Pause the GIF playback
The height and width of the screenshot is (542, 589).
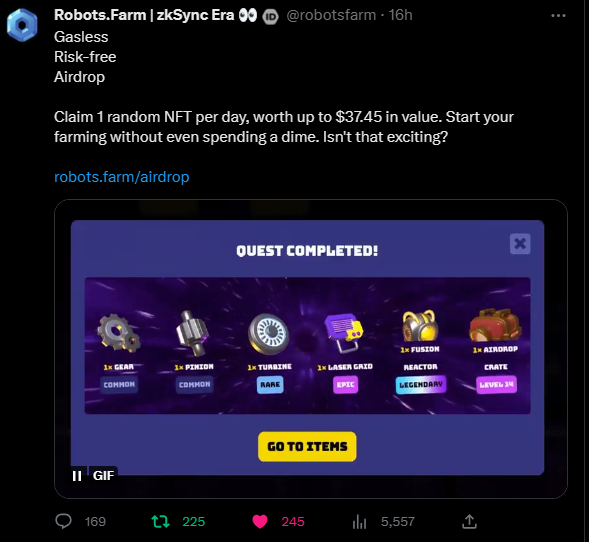[x=77, y=476]
